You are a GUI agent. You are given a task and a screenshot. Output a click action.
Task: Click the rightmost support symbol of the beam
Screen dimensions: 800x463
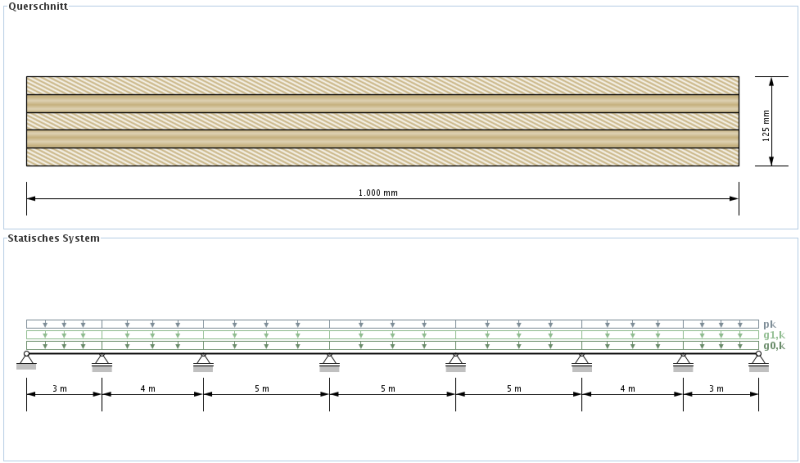click(758, 360)
